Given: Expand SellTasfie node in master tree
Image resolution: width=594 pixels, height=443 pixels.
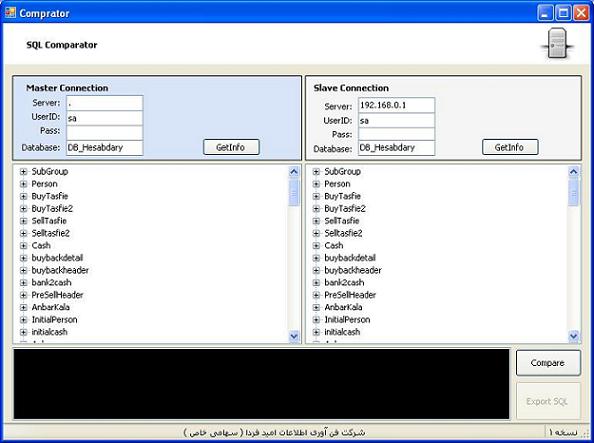Looking at the screenshot, I should pos(23,221).
